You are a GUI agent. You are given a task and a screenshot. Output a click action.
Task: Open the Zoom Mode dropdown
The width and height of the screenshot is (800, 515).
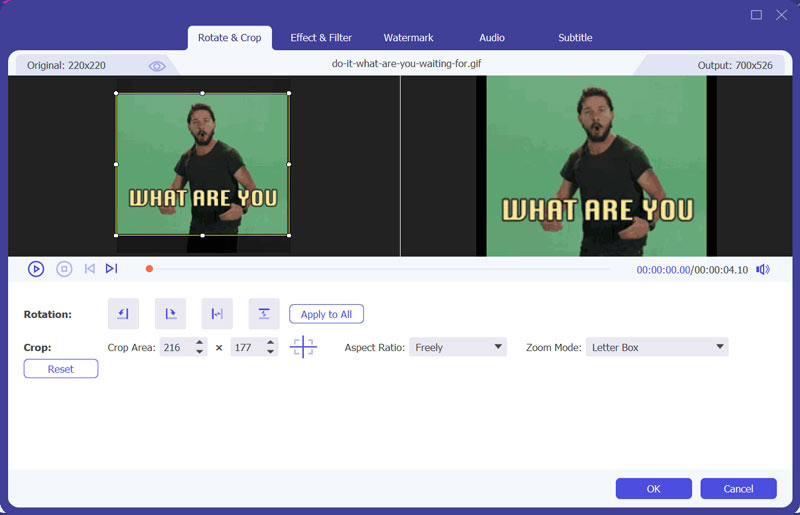[657, 347]
